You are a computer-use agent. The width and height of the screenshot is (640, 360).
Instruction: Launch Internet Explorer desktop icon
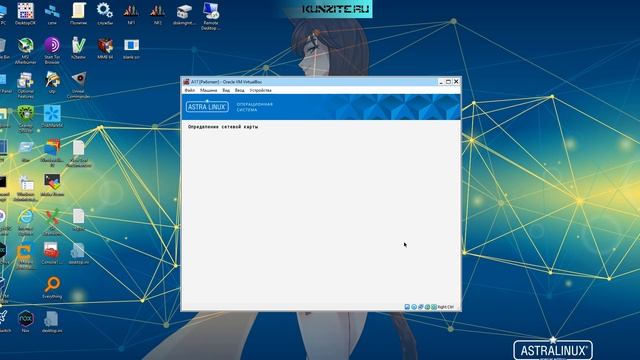25,222
